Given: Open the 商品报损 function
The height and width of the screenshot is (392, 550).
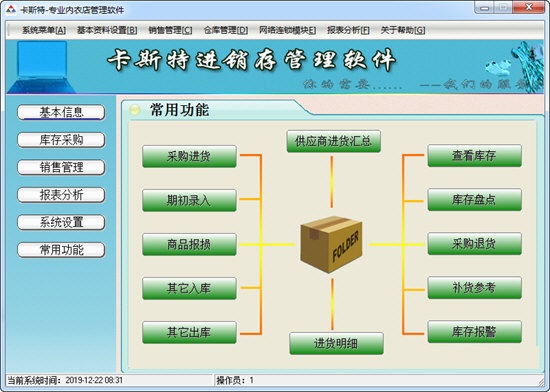Looking at the screenshot, I should point(189,244).
